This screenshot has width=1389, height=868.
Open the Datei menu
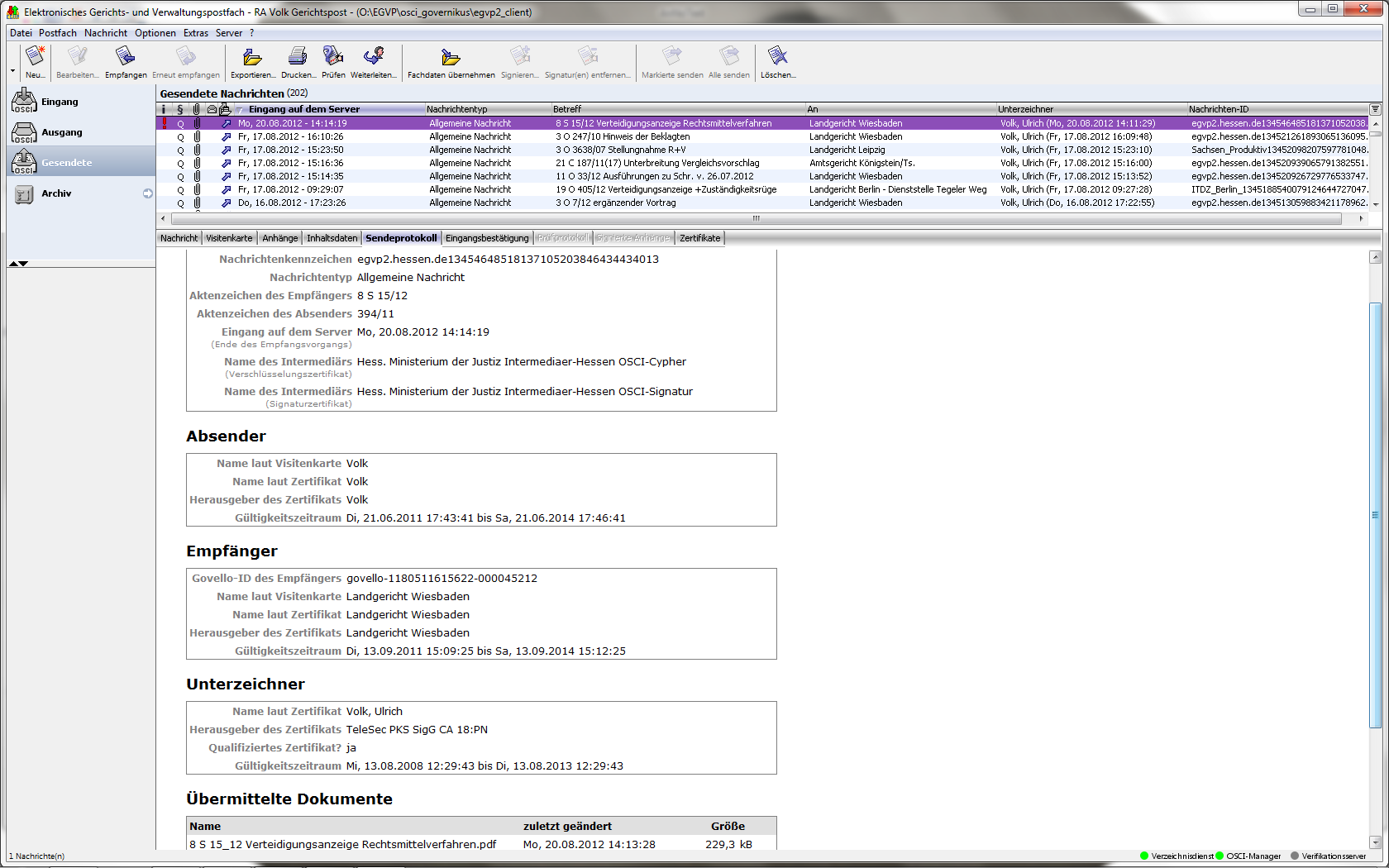21,33
